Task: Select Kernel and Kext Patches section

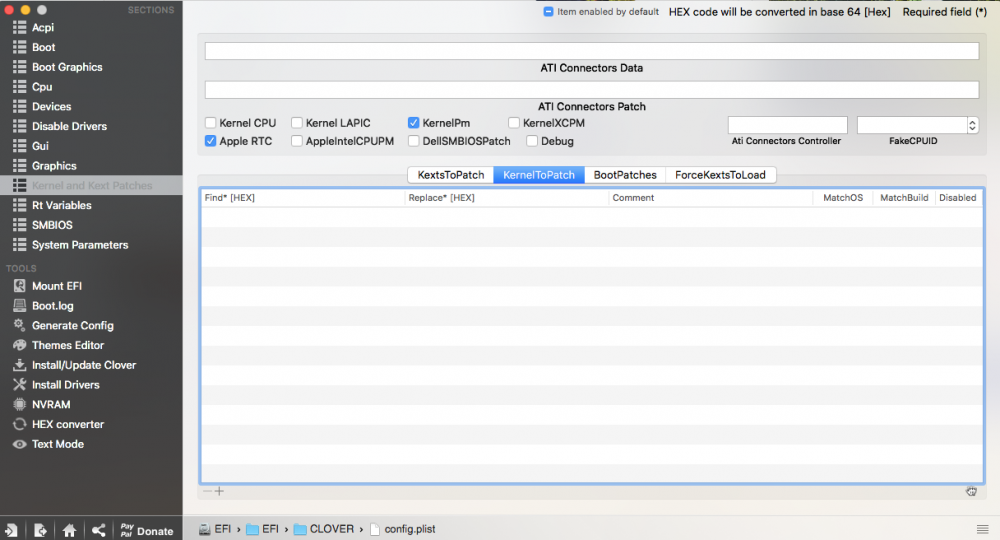Action: (91, 186)
